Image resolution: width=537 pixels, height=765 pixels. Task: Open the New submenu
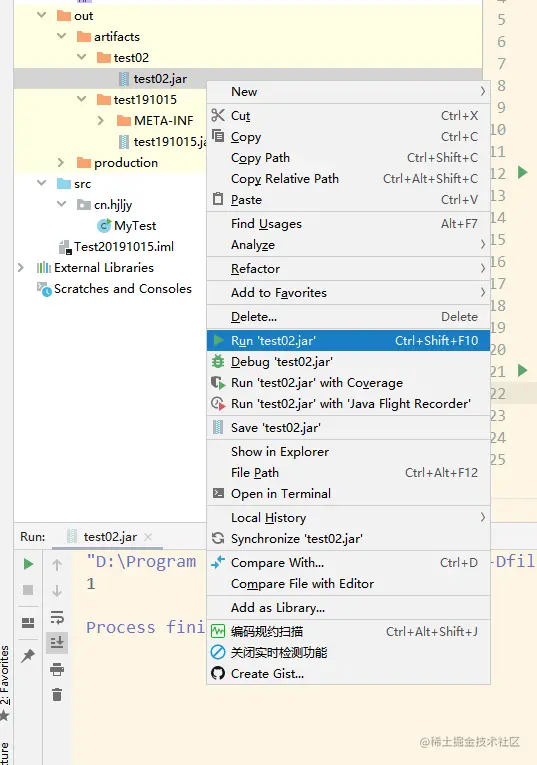tap(348, 91)
